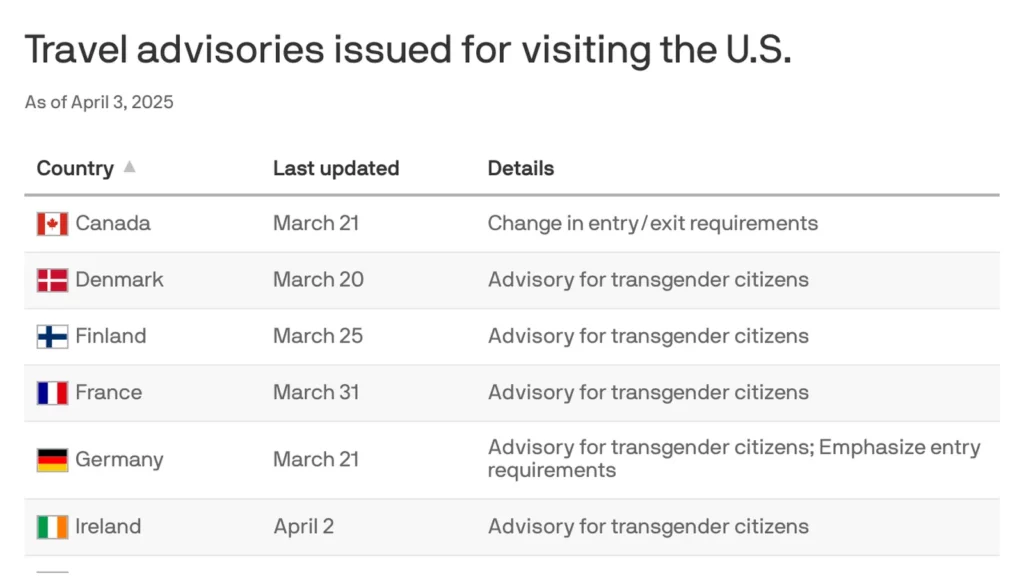Select the Germany country name
The height and width of the screenshot is (576, 1024).
(x=120, y=460)
